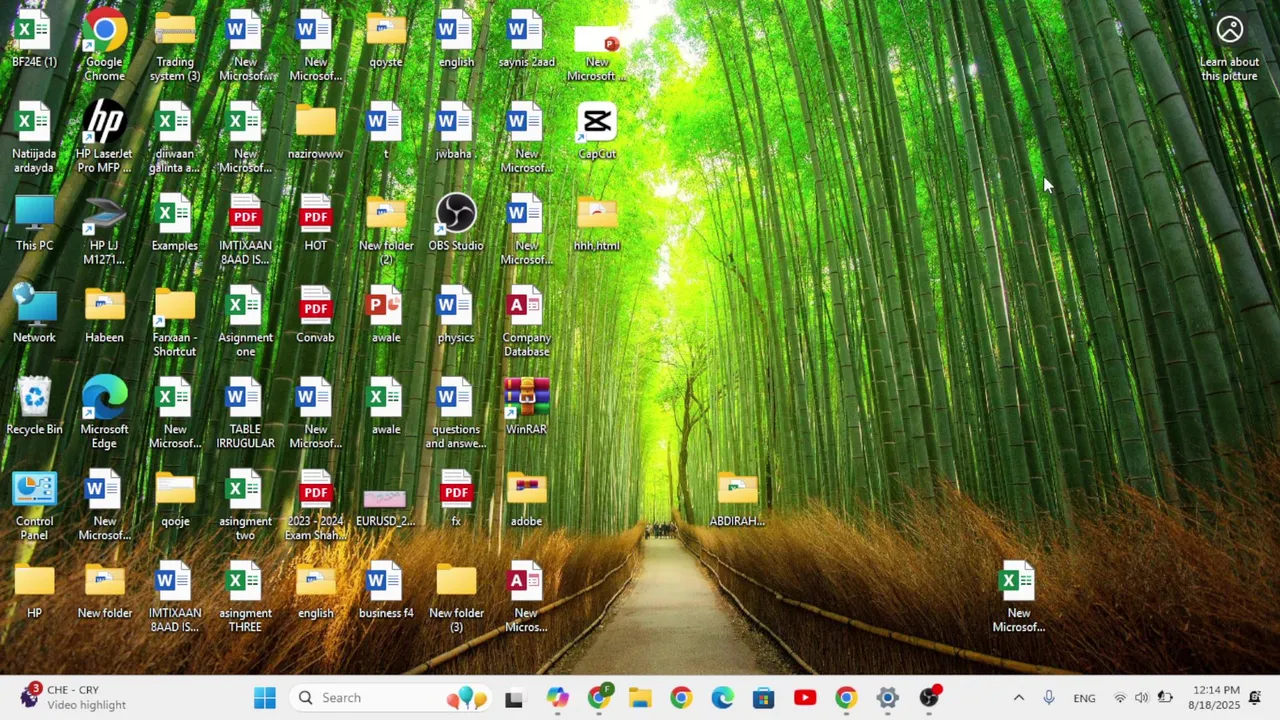Open YouTube from the taskbar
Viewport: 1280px width, 720px height.
click(x=805, y=698)
